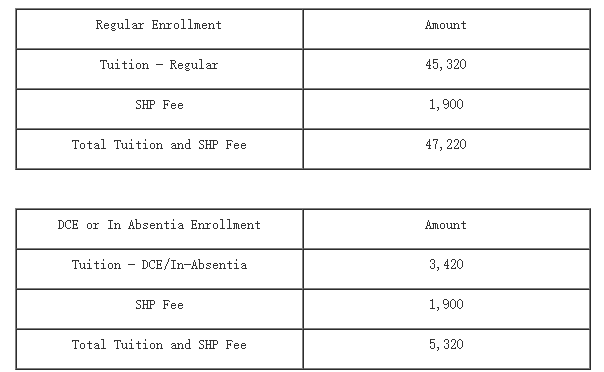Select SHP Fee in the Regular Enrollment table
Image resolution: width=604 pixels, height=372 pixels.
(x=159, y=109)
